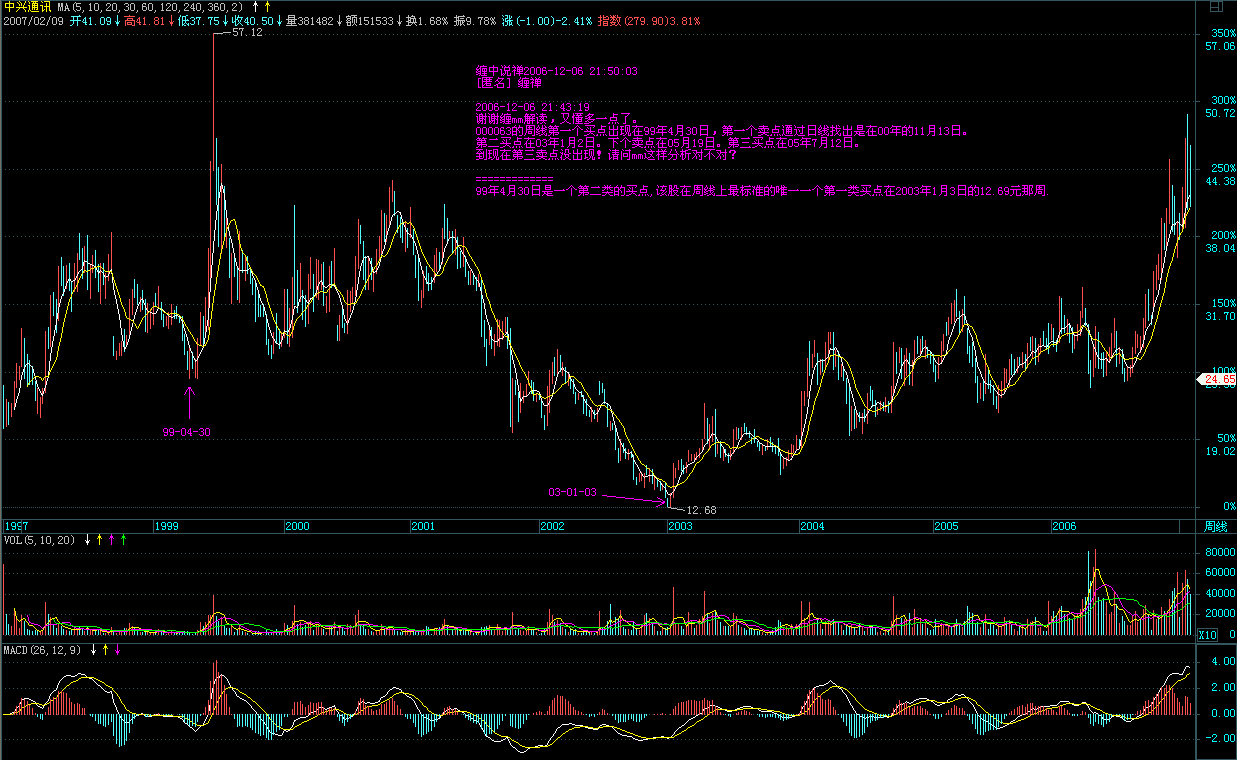Click the white arrow beside MA parameters

point(255,6)
